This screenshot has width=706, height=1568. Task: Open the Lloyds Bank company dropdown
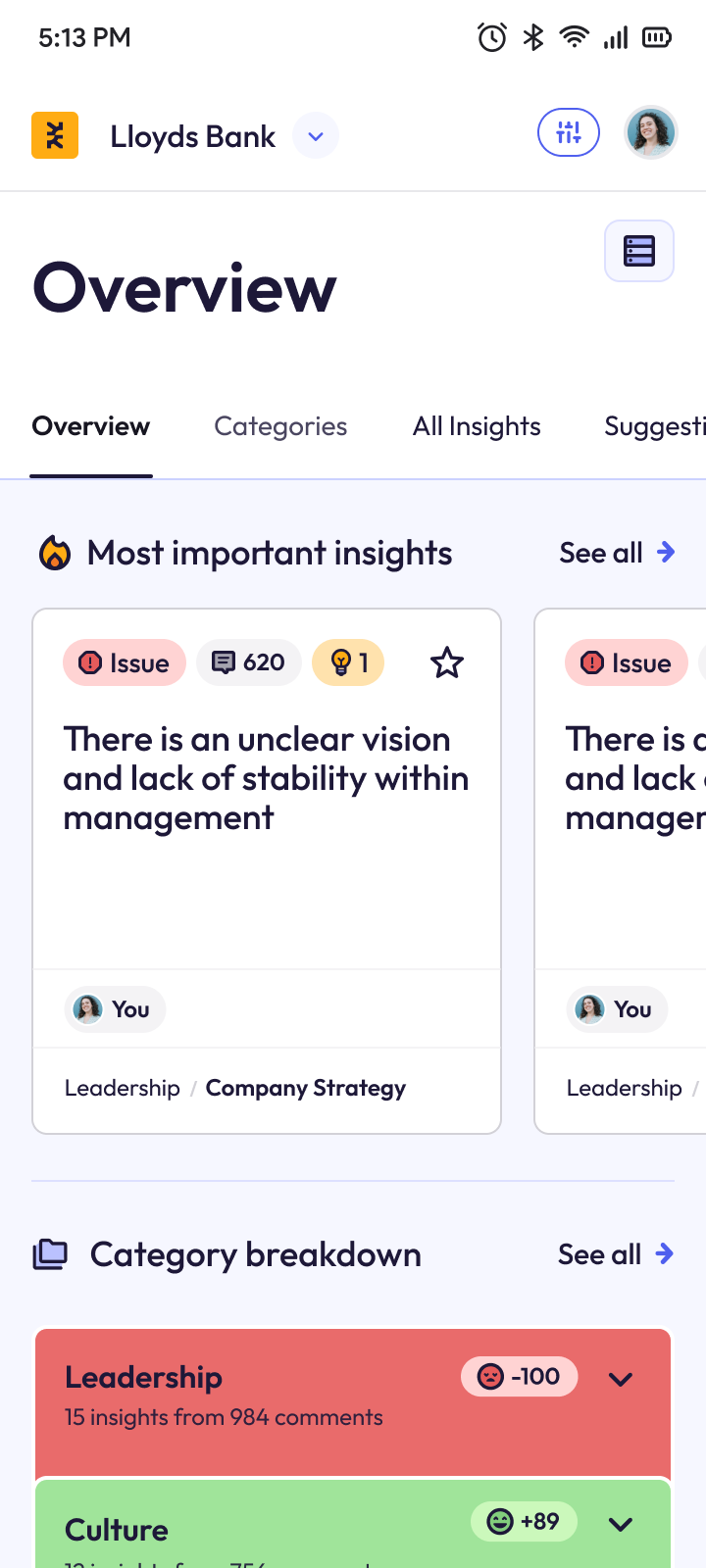pyautogui.click(x=316, y=136)
